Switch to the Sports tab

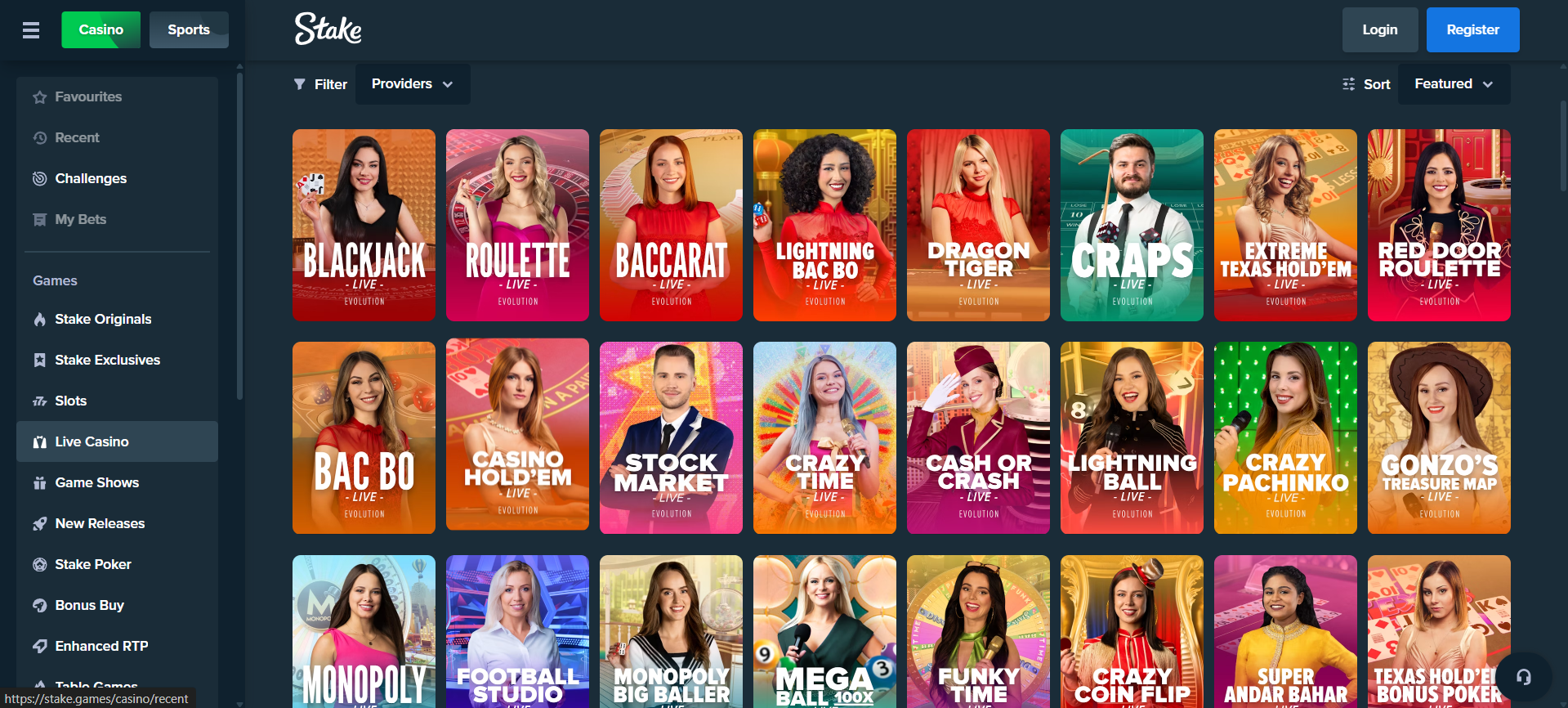189,29
